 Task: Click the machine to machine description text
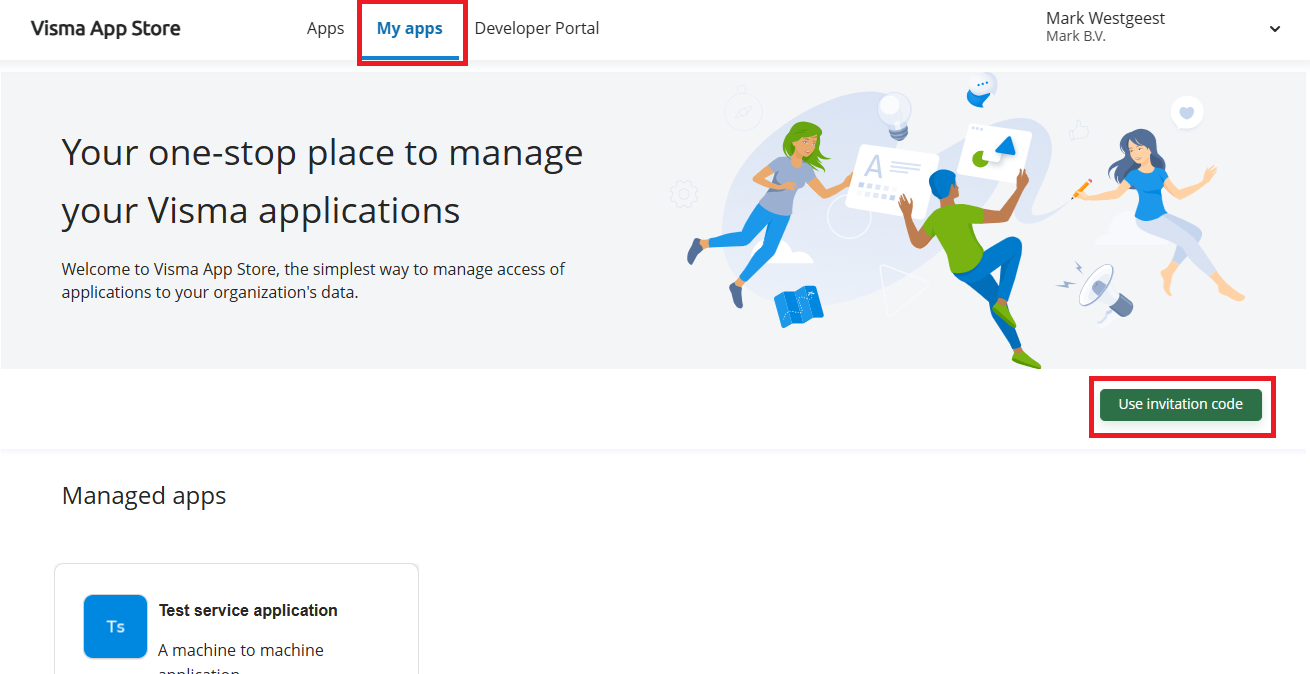[241, 650]
